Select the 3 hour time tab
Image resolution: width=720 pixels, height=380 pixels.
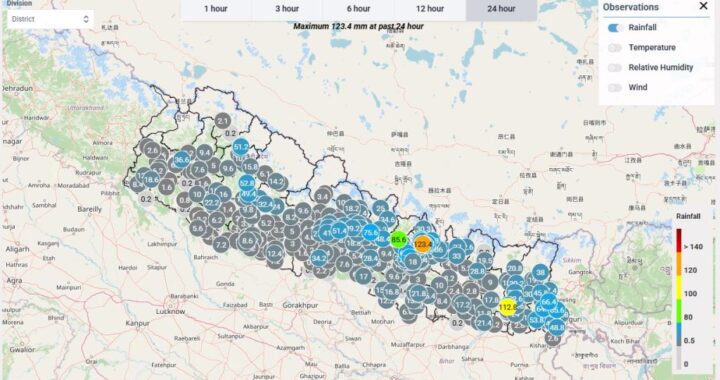287,9
